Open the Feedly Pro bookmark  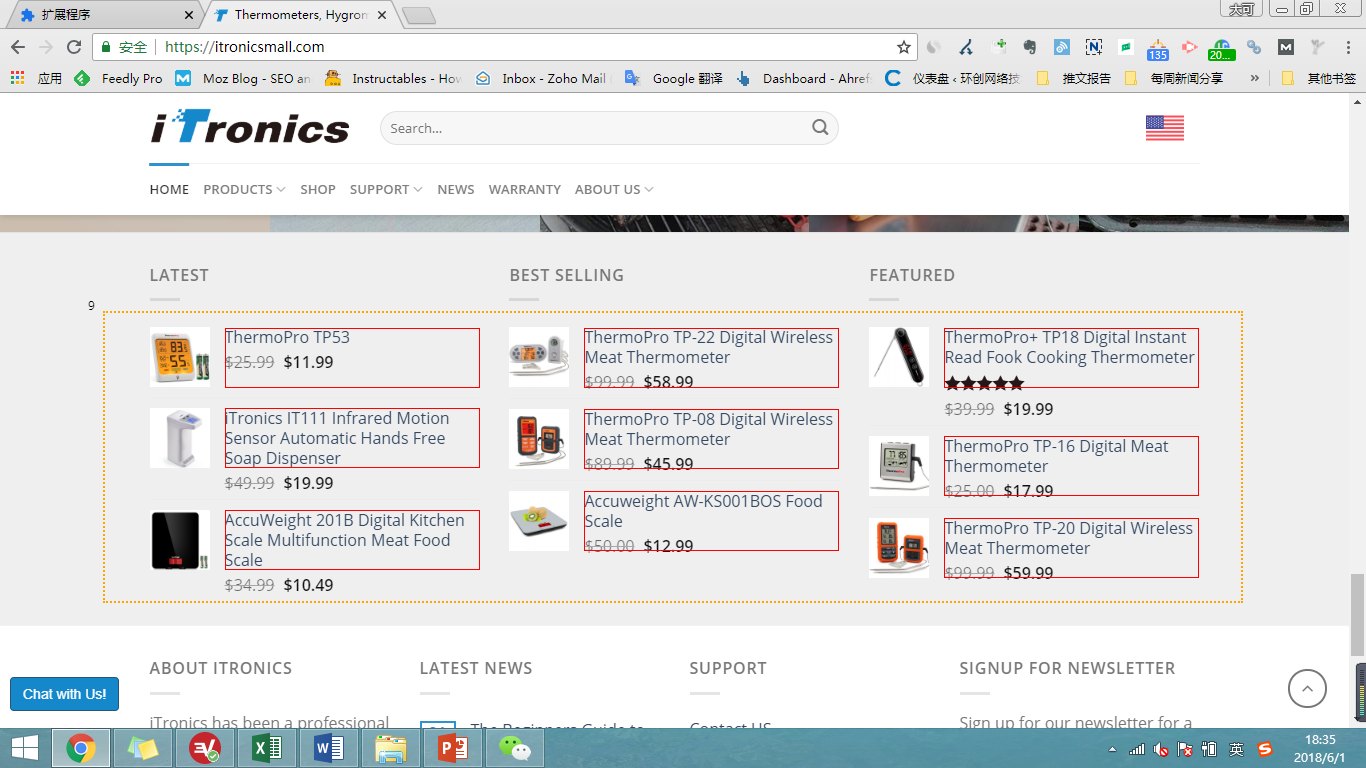tap(119, 78)
